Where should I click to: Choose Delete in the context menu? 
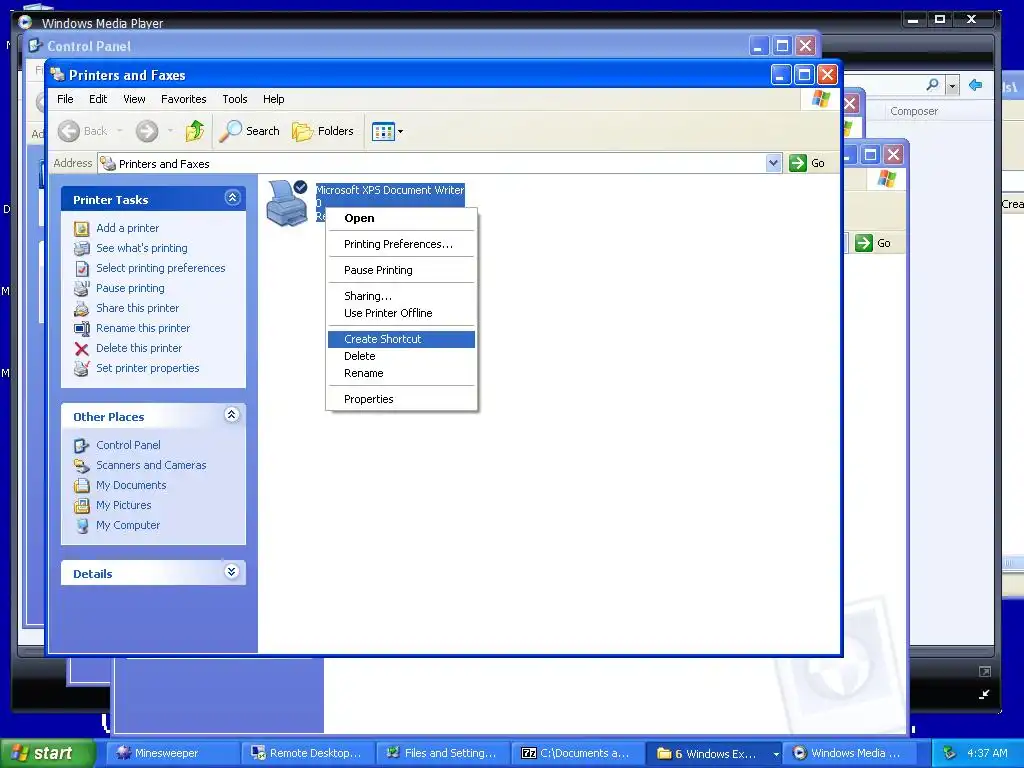(x=401, y=356)
